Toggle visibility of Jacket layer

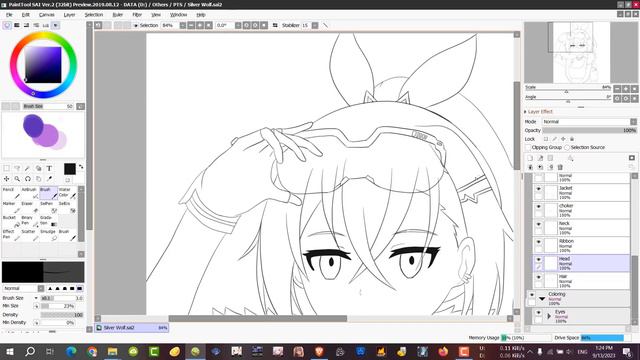(538, 189)
